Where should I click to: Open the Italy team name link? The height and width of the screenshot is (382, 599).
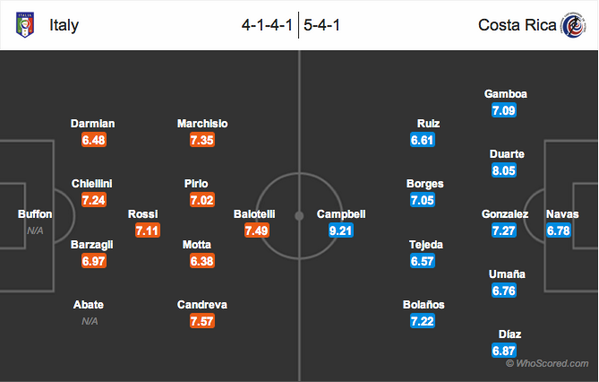click(64, 25)
